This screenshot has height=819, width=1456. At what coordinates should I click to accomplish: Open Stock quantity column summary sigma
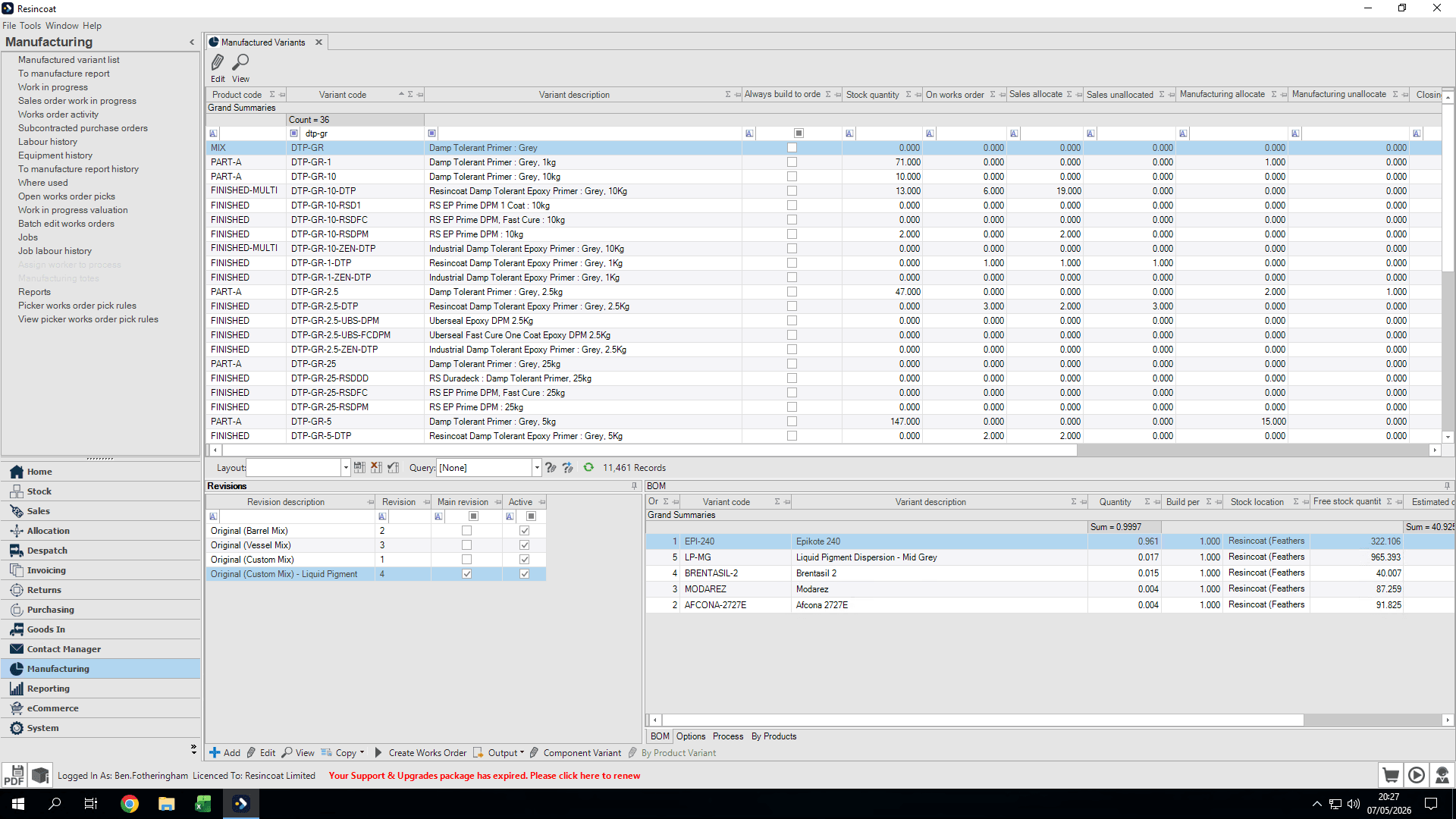point(908,95)
